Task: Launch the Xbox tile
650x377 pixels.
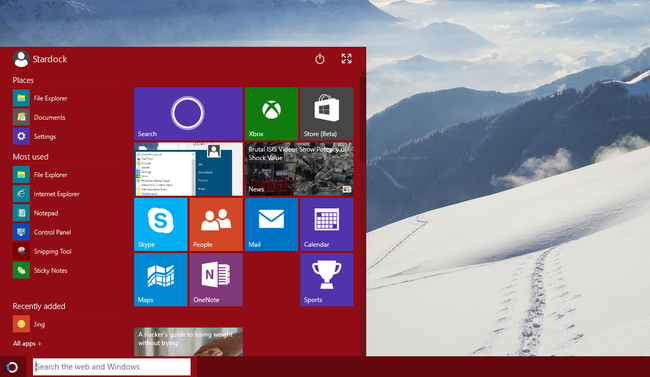Action: coord(272,114)
